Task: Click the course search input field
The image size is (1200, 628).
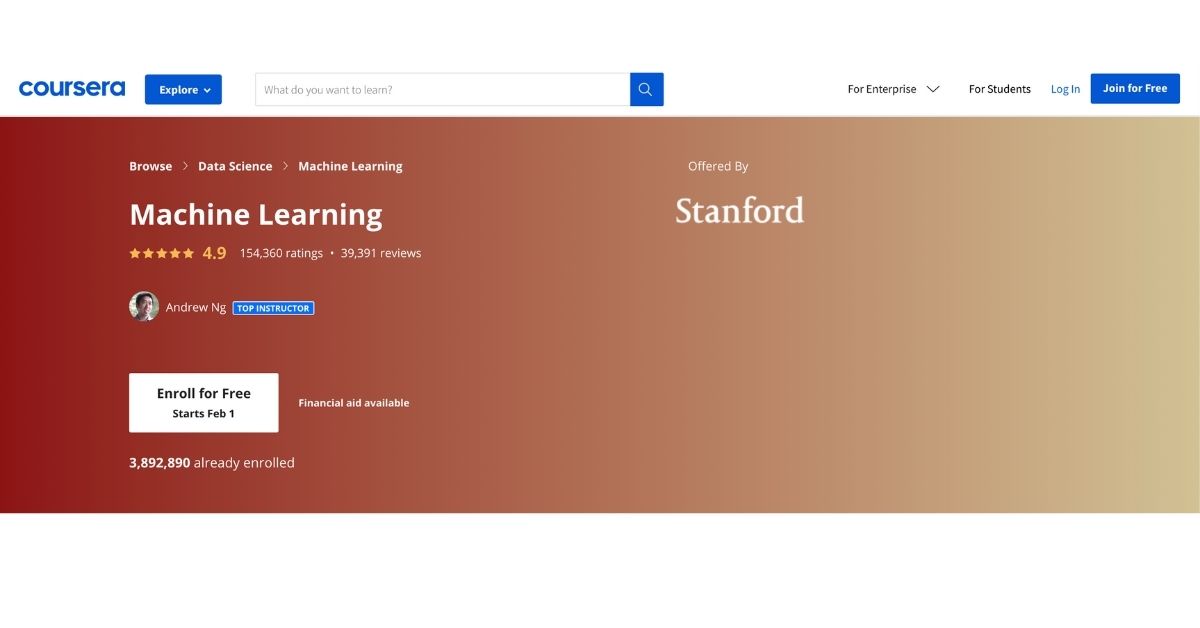Action: click(443, 89)
